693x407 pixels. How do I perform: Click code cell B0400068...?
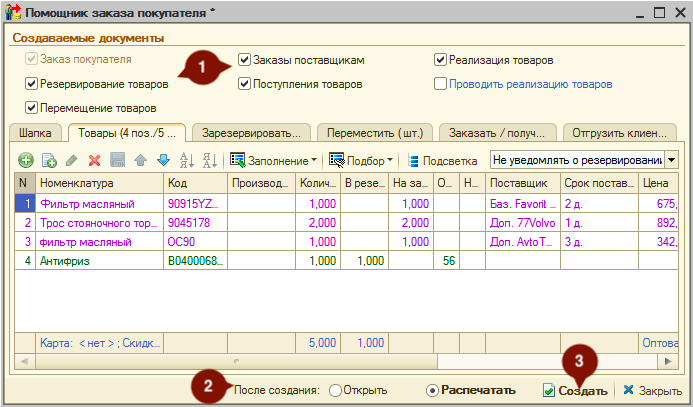[195, 261]
